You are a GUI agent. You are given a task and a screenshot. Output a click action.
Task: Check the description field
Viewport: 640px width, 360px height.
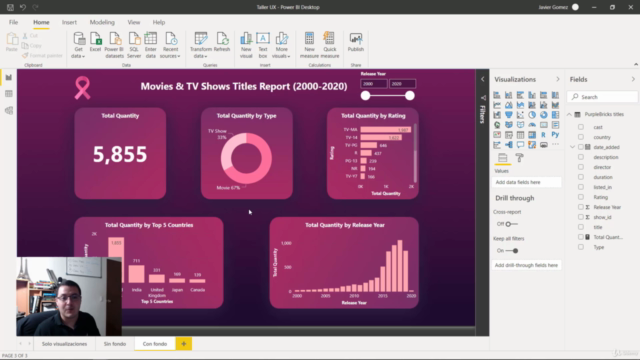581,157
